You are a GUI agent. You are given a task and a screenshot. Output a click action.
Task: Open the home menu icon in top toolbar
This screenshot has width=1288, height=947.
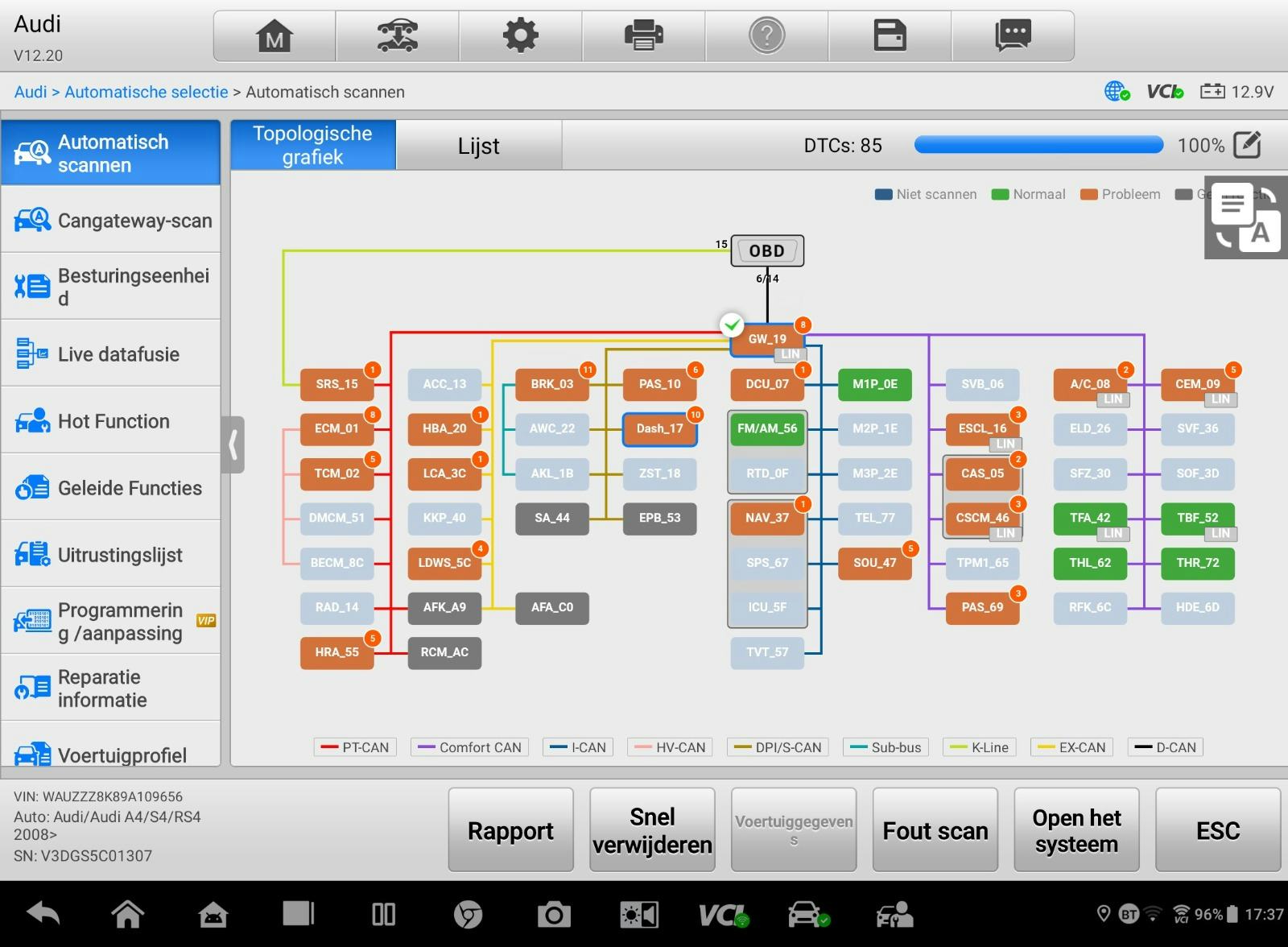275,36
